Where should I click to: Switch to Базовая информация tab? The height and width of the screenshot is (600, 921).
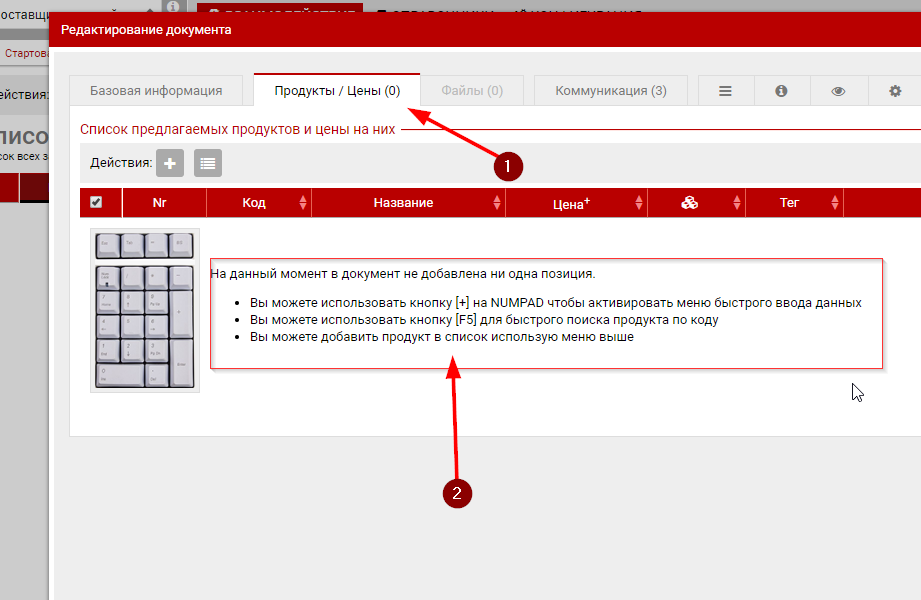156,91
